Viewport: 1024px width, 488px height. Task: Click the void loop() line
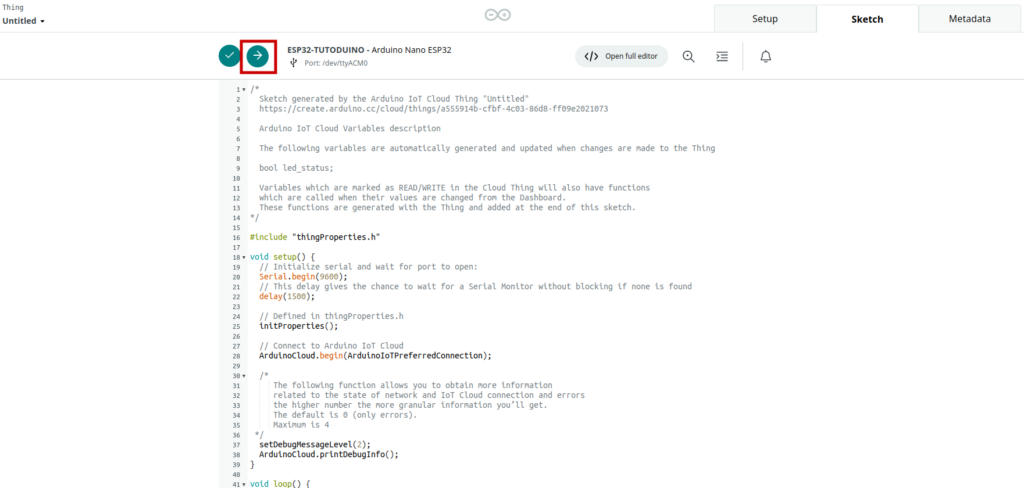tap(278, 484)
